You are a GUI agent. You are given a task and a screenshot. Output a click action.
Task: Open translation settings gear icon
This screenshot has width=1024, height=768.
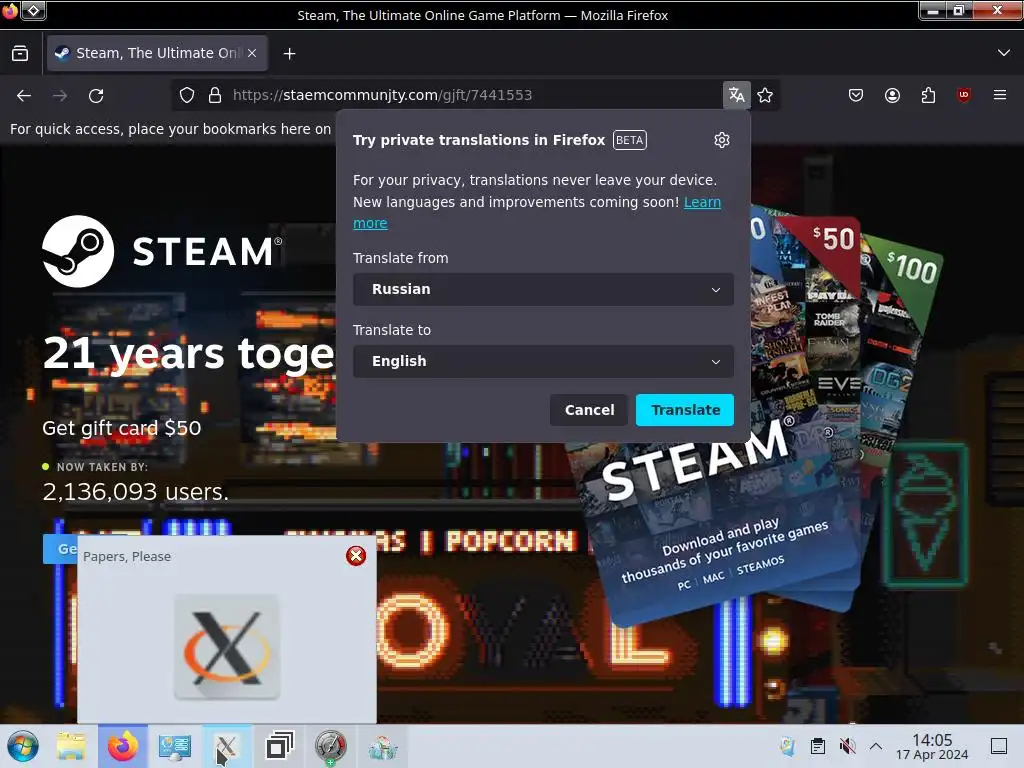722,140
